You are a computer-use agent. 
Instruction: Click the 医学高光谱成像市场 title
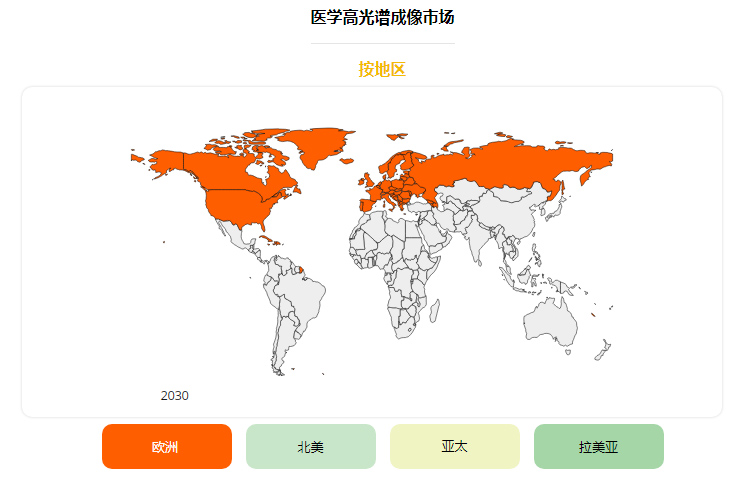[x=382, y=17]
